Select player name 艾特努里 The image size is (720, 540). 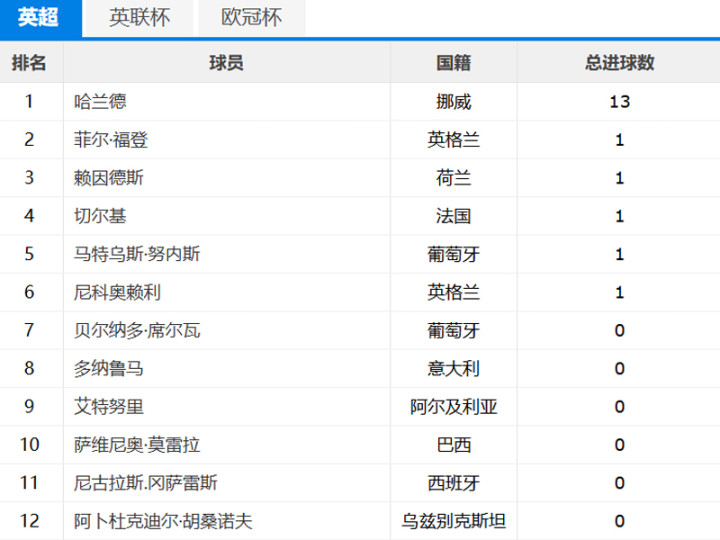109,406
